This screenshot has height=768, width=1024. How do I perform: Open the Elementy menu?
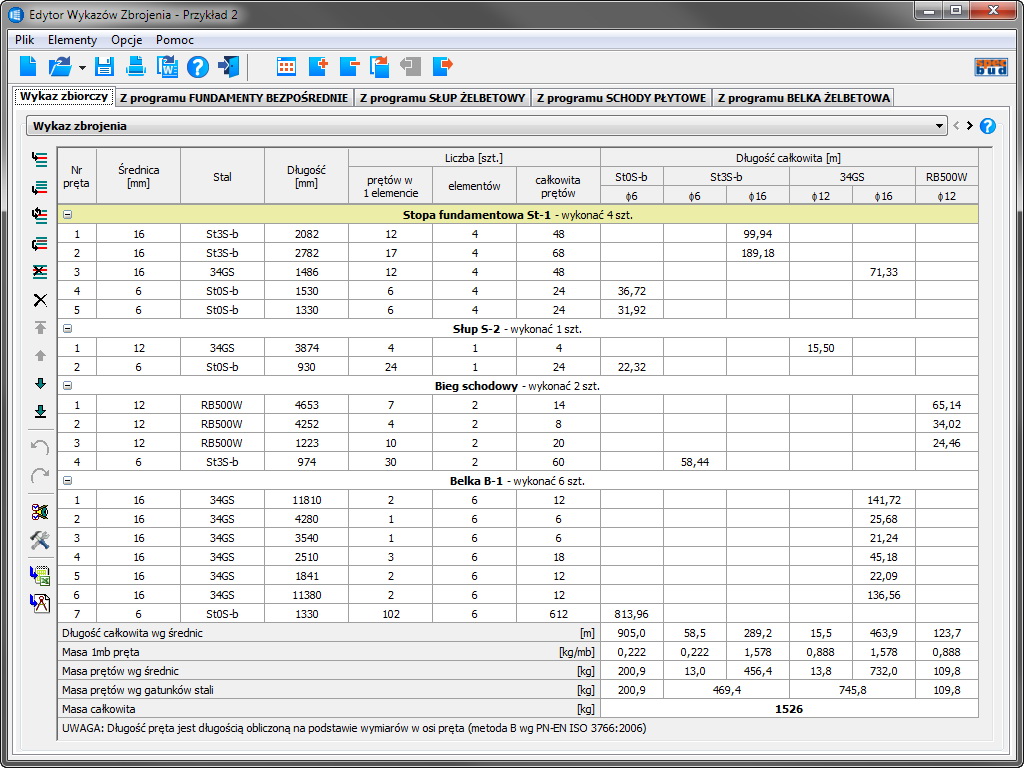click(x=72, y=40)
